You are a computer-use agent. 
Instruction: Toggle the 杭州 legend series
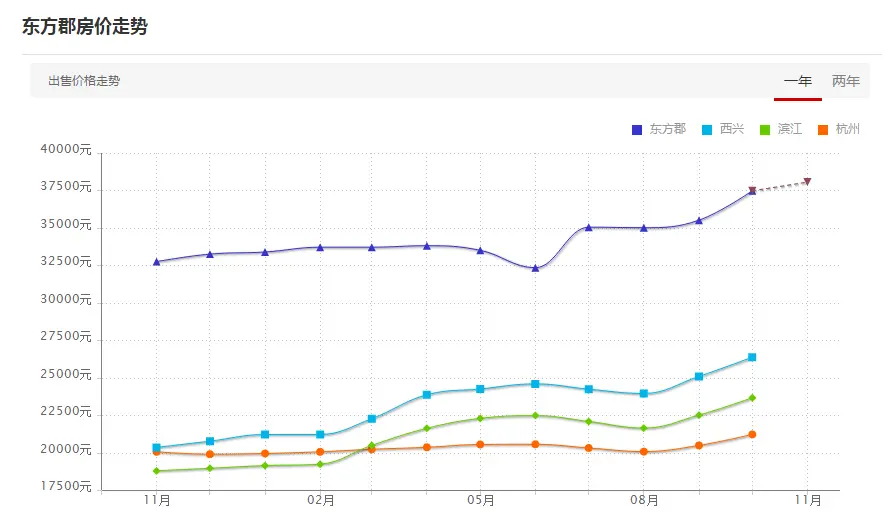coord(839,129)
